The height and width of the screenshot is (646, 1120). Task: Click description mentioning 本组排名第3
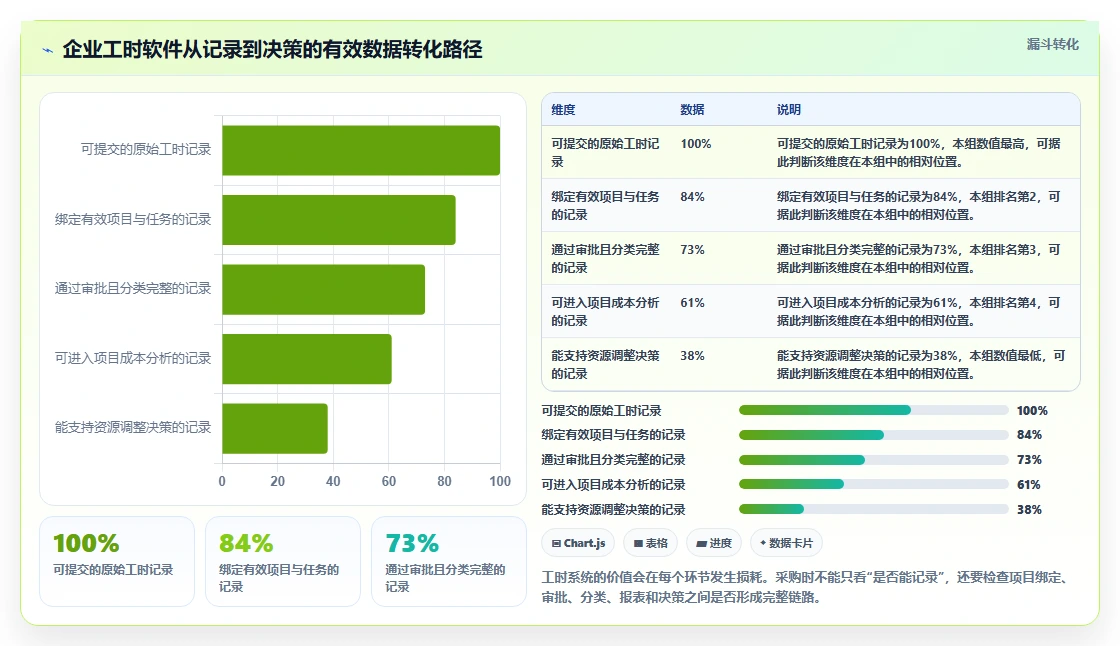tap(919, 258)
